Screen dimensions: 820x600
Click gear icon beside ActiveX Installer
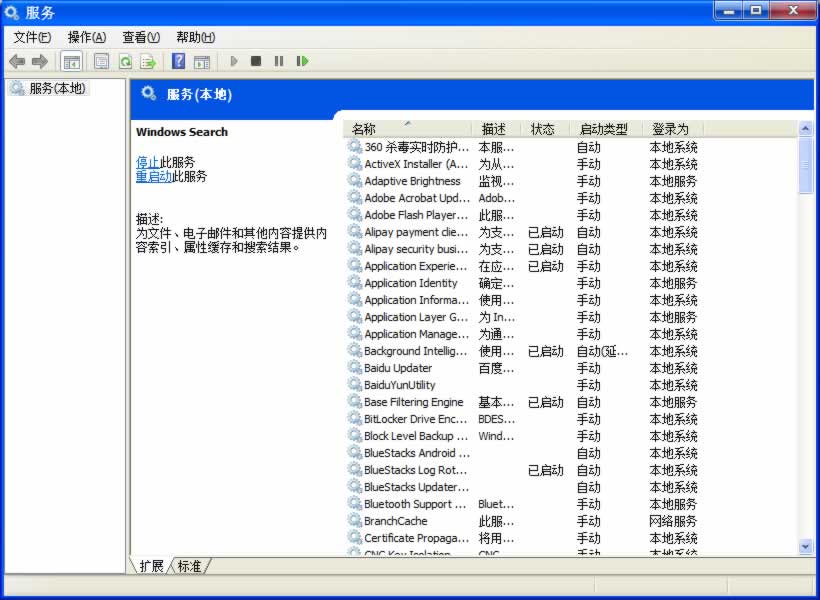pyautogui.click(x=355, y=164)
